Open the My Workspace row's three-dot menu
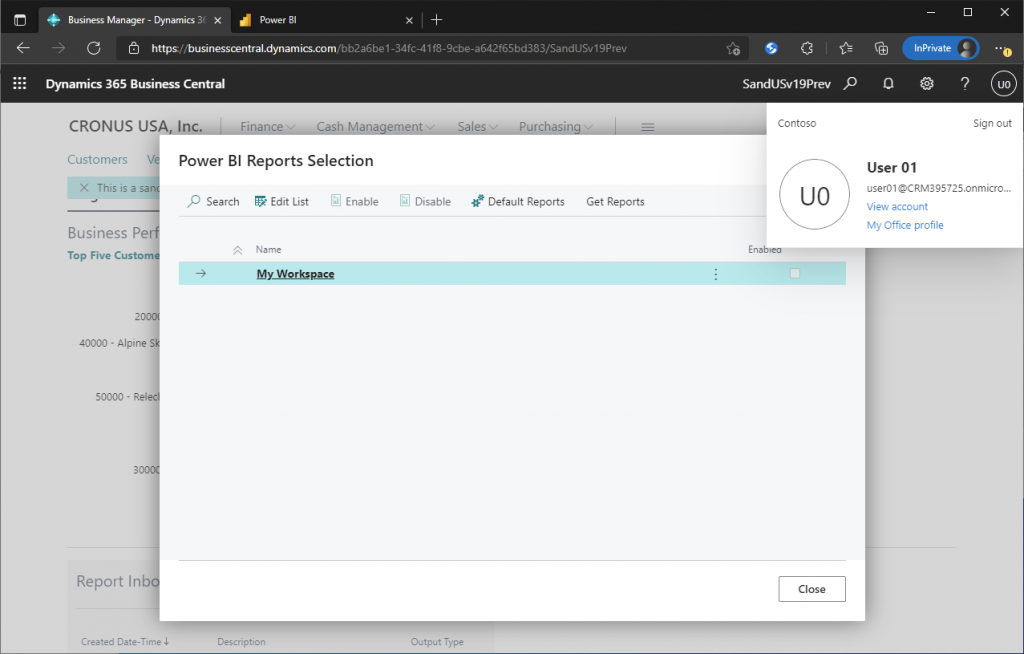Viewport: 1024px width, 654px height. [x=716, y=274]
